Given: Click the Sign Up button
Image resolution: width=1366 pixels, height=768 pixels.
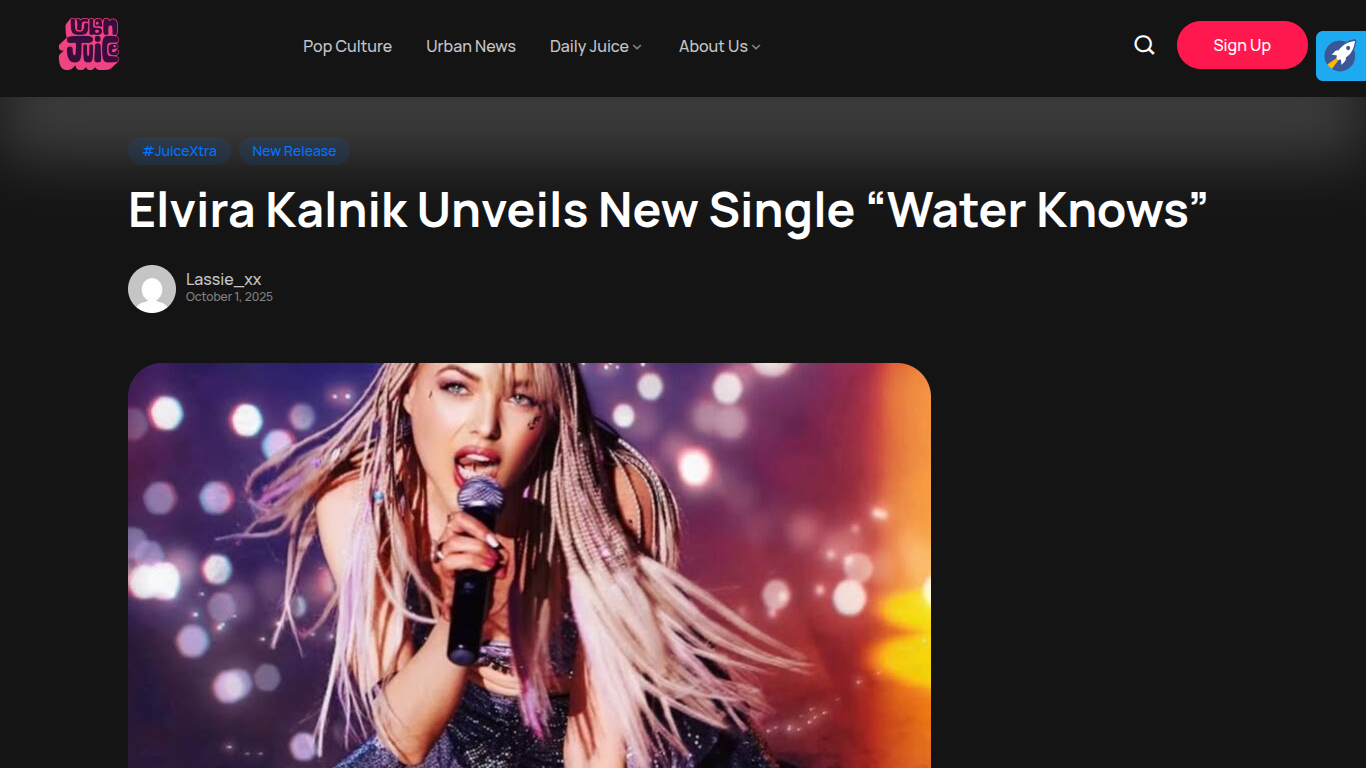Looking at the screenshot, I should [1242, 45].
